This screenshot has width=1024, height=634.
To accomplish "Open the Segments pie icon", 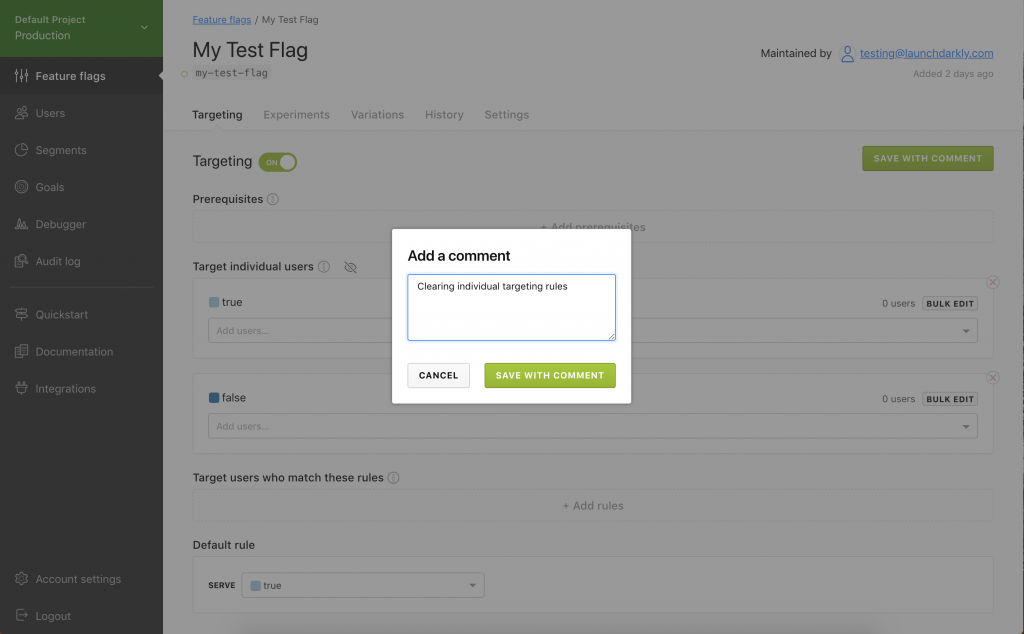I will click(x=22, y=150).
